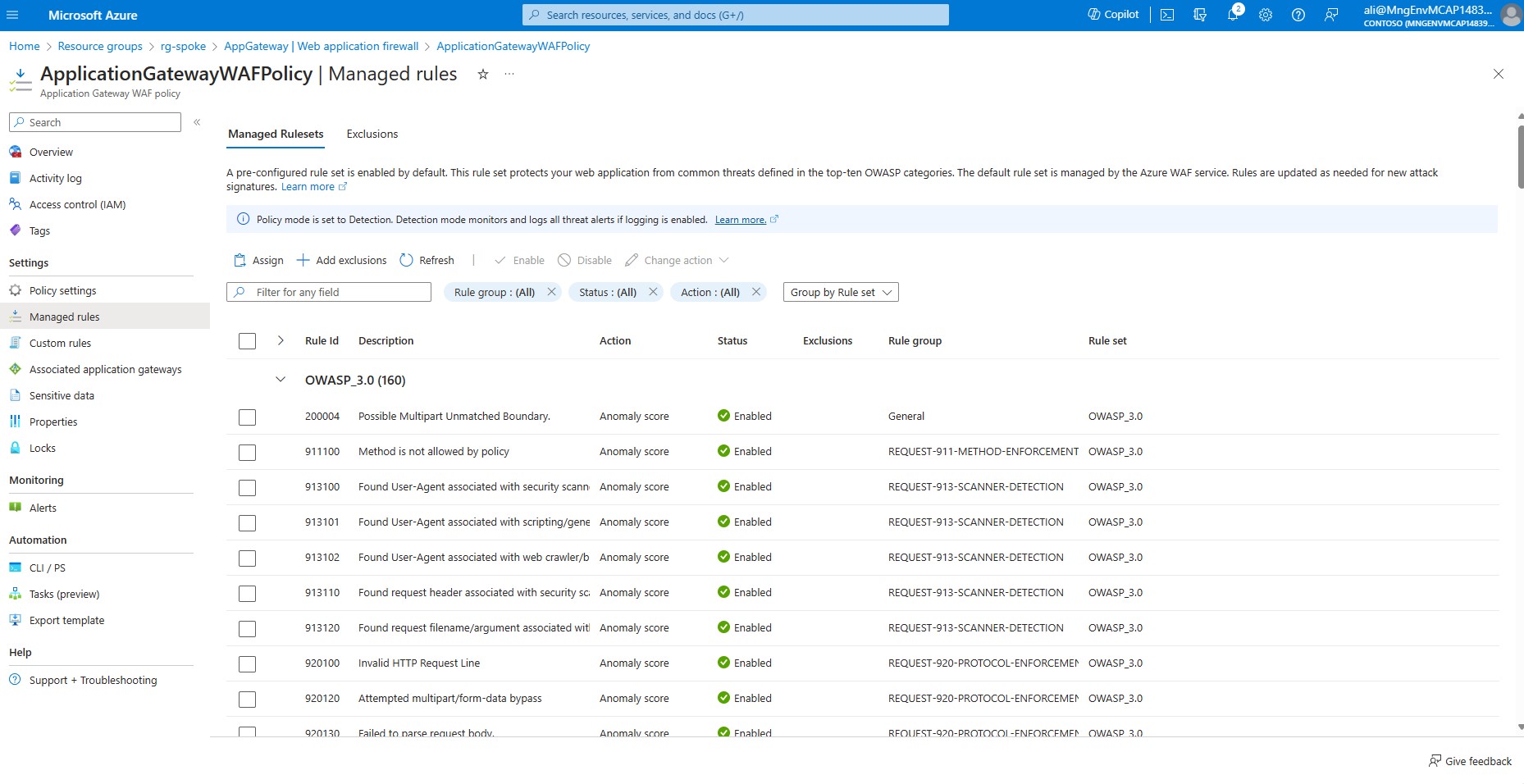Go to Home breadcrumb

pyautogui.click(x=25, y=46)
